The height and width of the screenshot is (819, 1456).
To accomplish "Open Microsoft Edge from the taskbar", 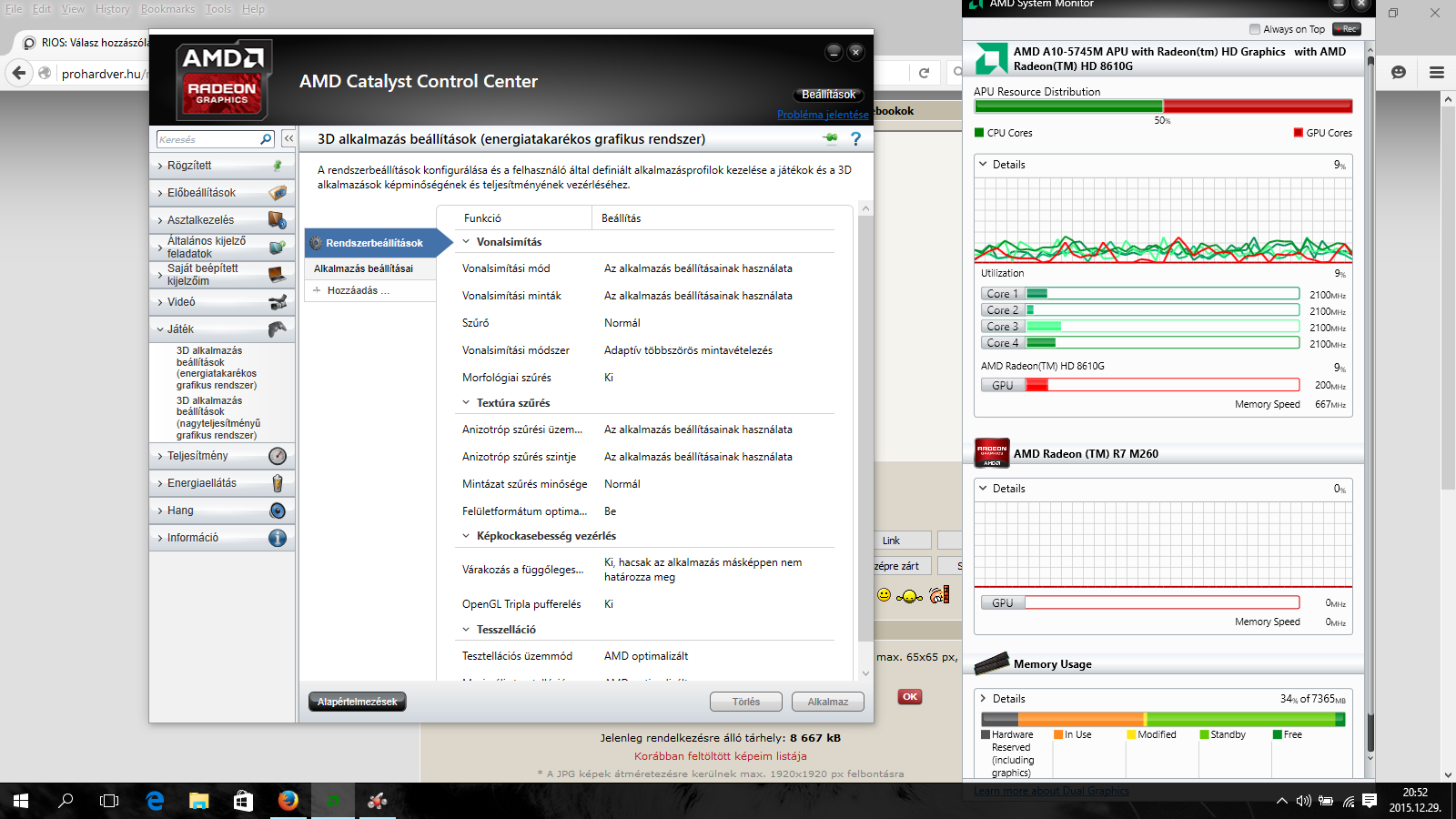I will [155, 801].
